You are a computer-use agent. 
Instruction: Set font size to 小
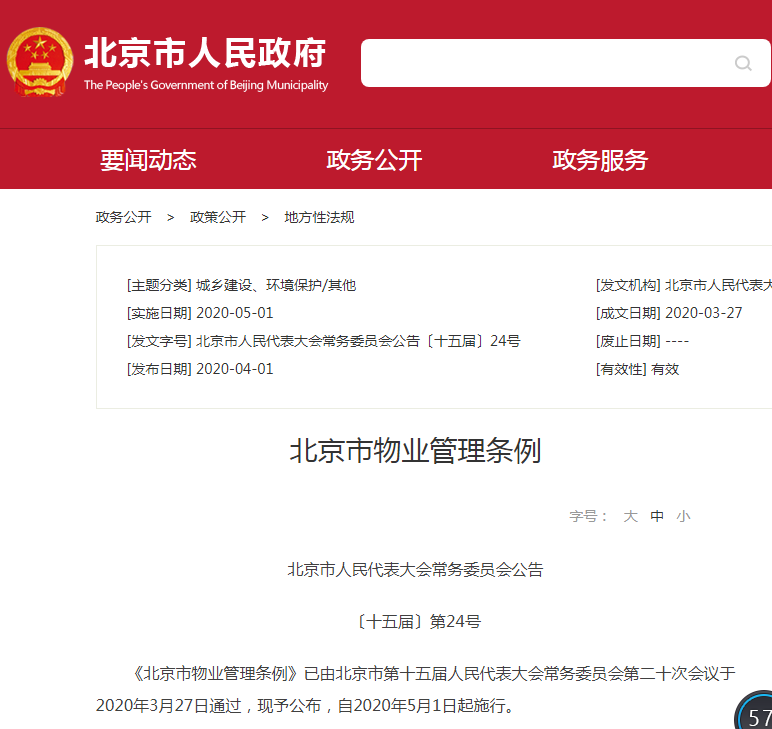[683, 516]
